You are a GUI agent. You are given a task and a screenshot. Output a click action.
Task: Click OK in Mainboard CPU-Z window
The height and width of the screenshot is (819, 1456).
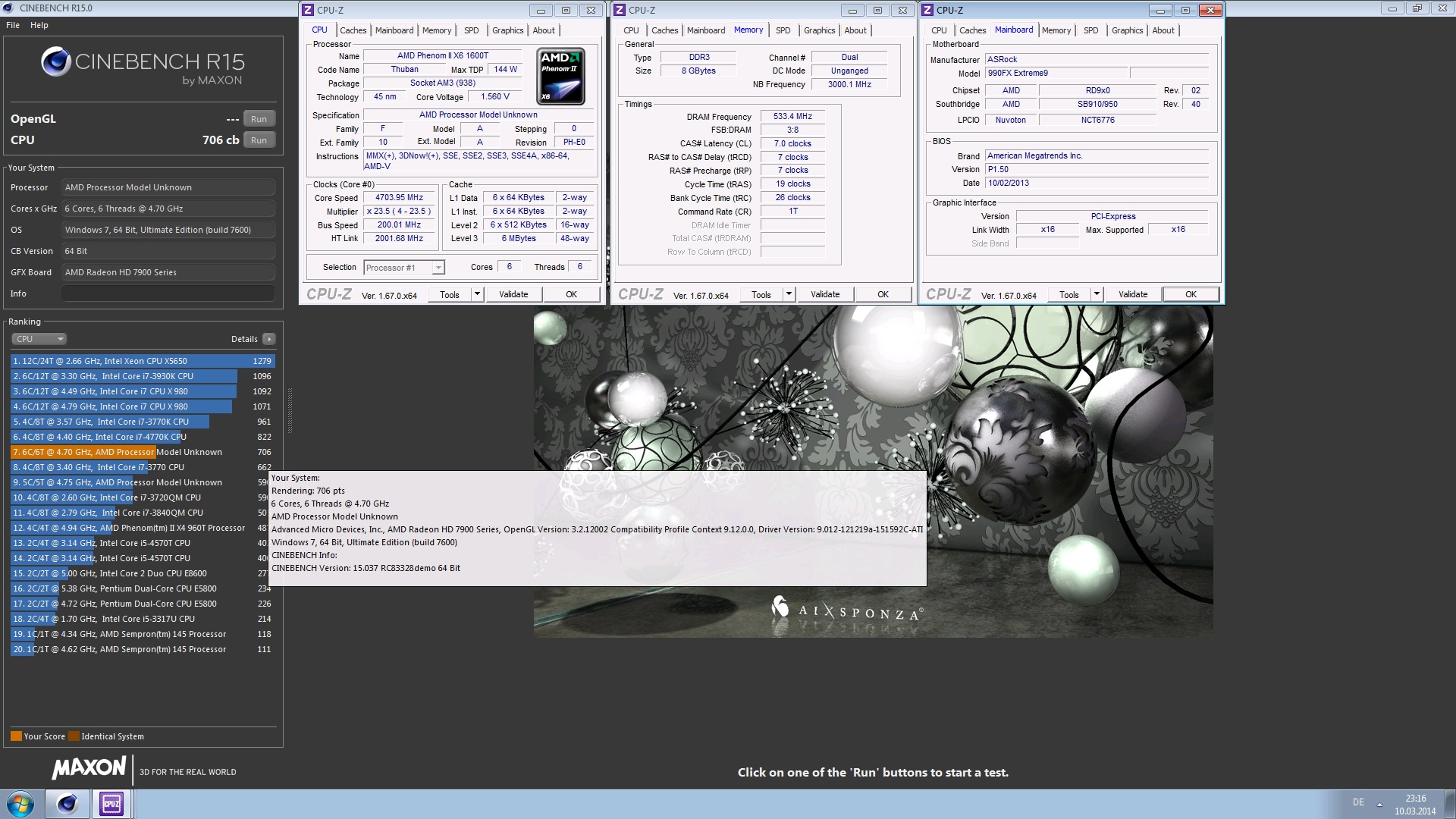(x=1191, y=294)
